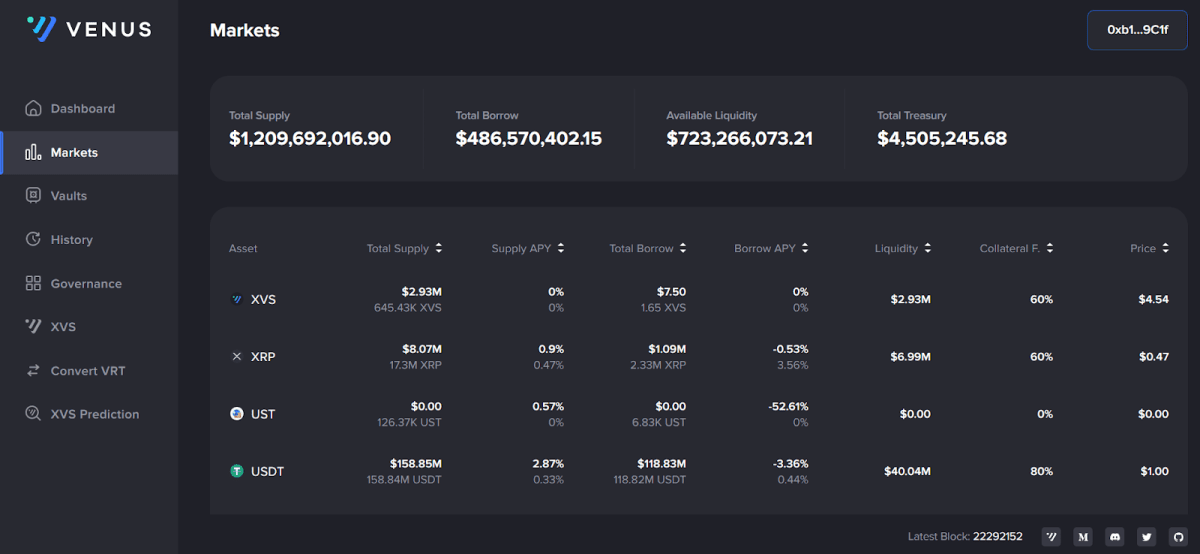The height and width of the screenshot is (554, 1200).
Task: Click the XVS sidebar icon
Action: 33,326
